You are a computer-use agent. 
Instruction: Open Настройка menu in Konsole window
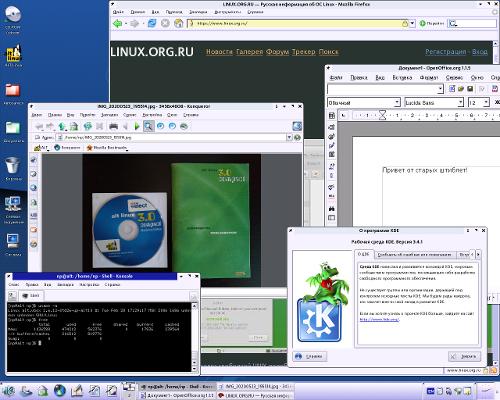tap(90, 285)
